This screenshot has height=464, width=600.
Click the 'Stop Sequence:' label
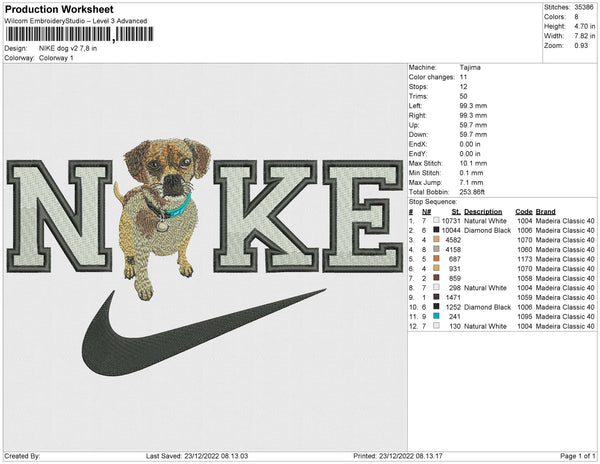coord(433,202)
